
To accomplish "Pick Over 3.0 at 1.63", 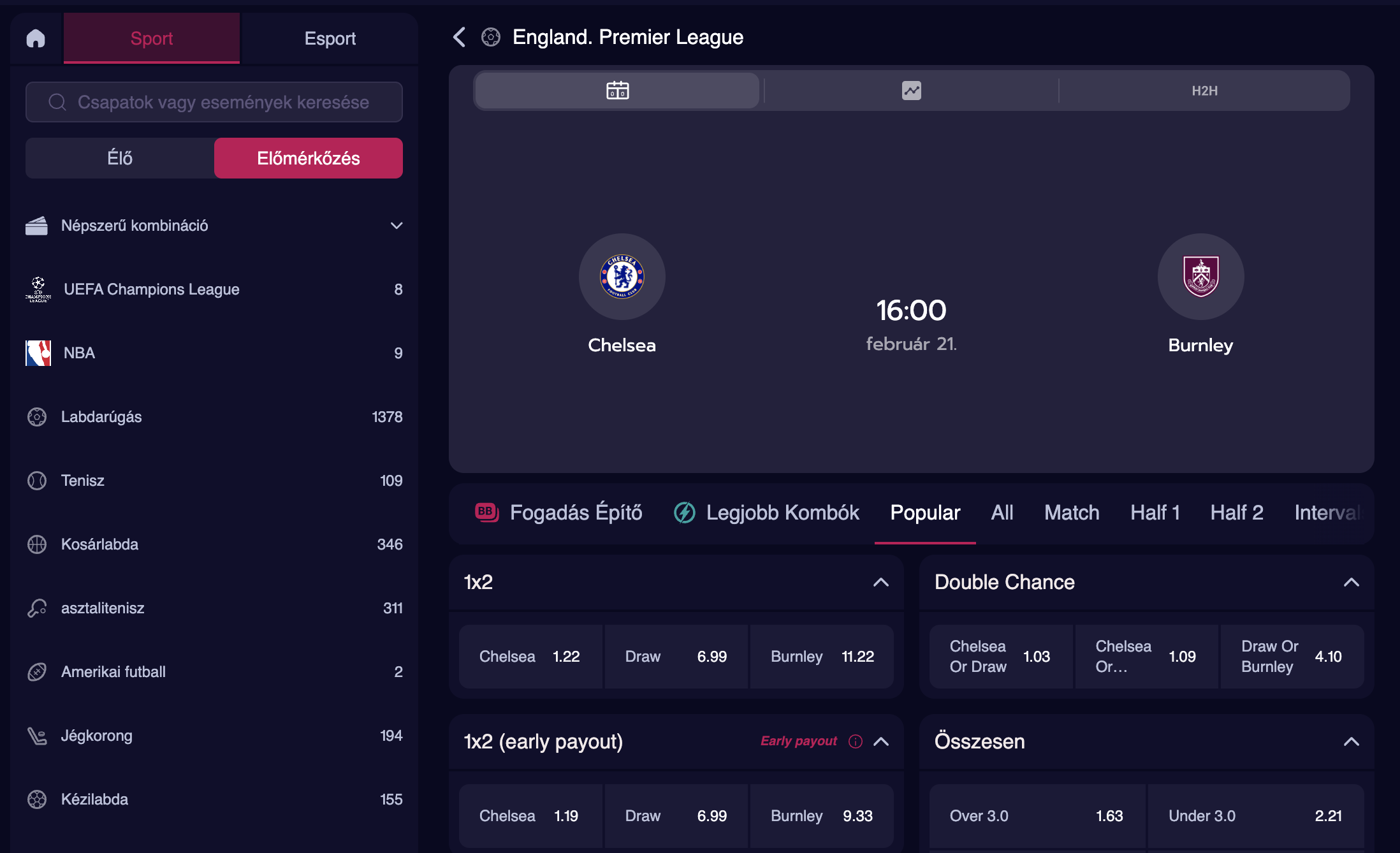I will (1037, 816).
